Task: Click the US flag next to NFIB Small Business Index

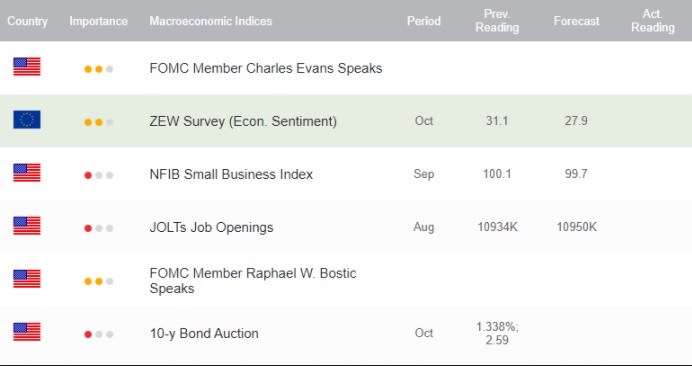Action: tap(27, 173)
